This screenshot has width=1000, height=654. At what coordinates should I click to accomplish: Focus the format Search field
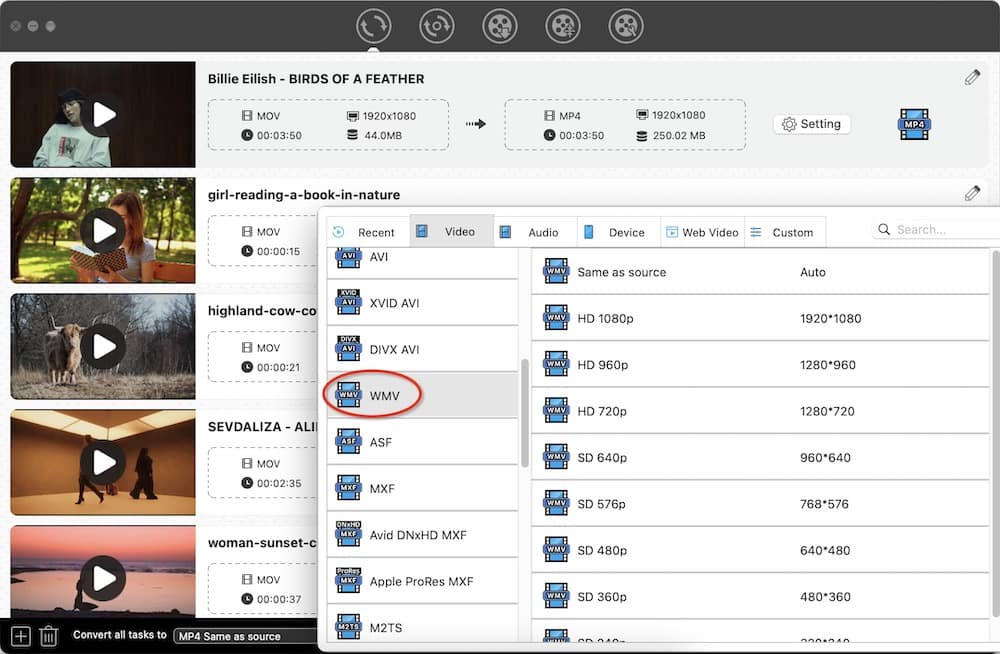[935, 230]
